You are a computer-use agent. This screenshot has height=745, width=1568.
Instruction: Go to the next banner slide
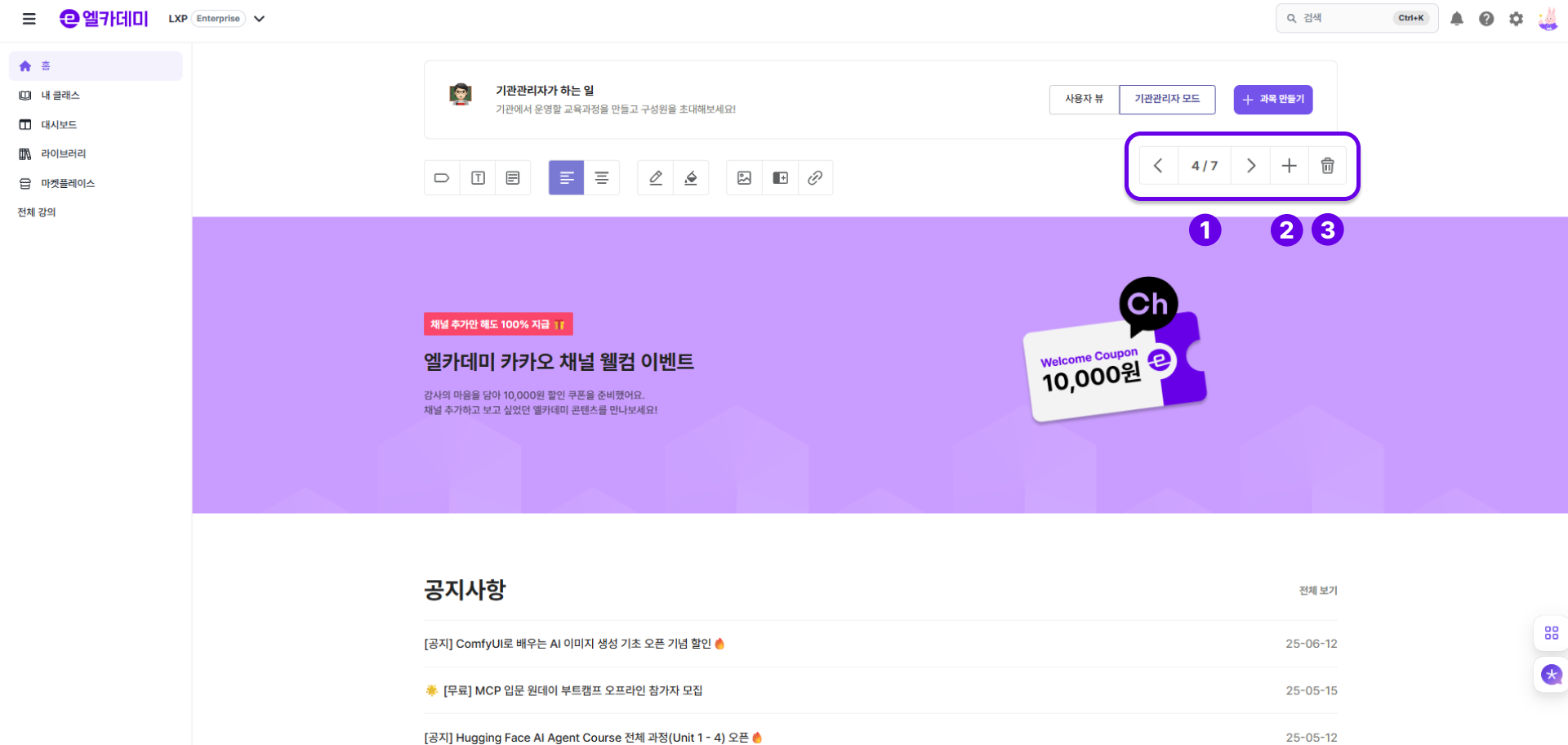(x=1251, y=166)
